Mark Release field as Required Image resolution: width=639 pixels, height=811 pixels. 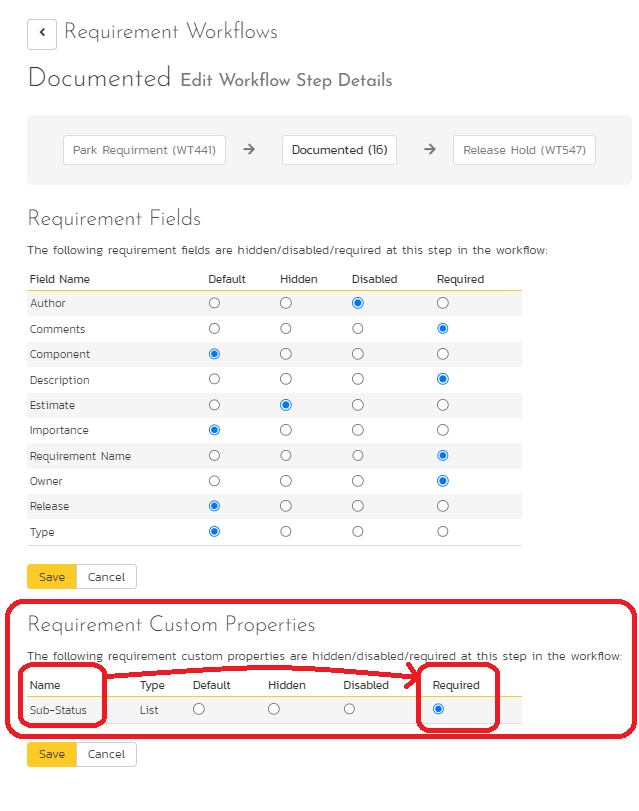[x=443, y=506]
